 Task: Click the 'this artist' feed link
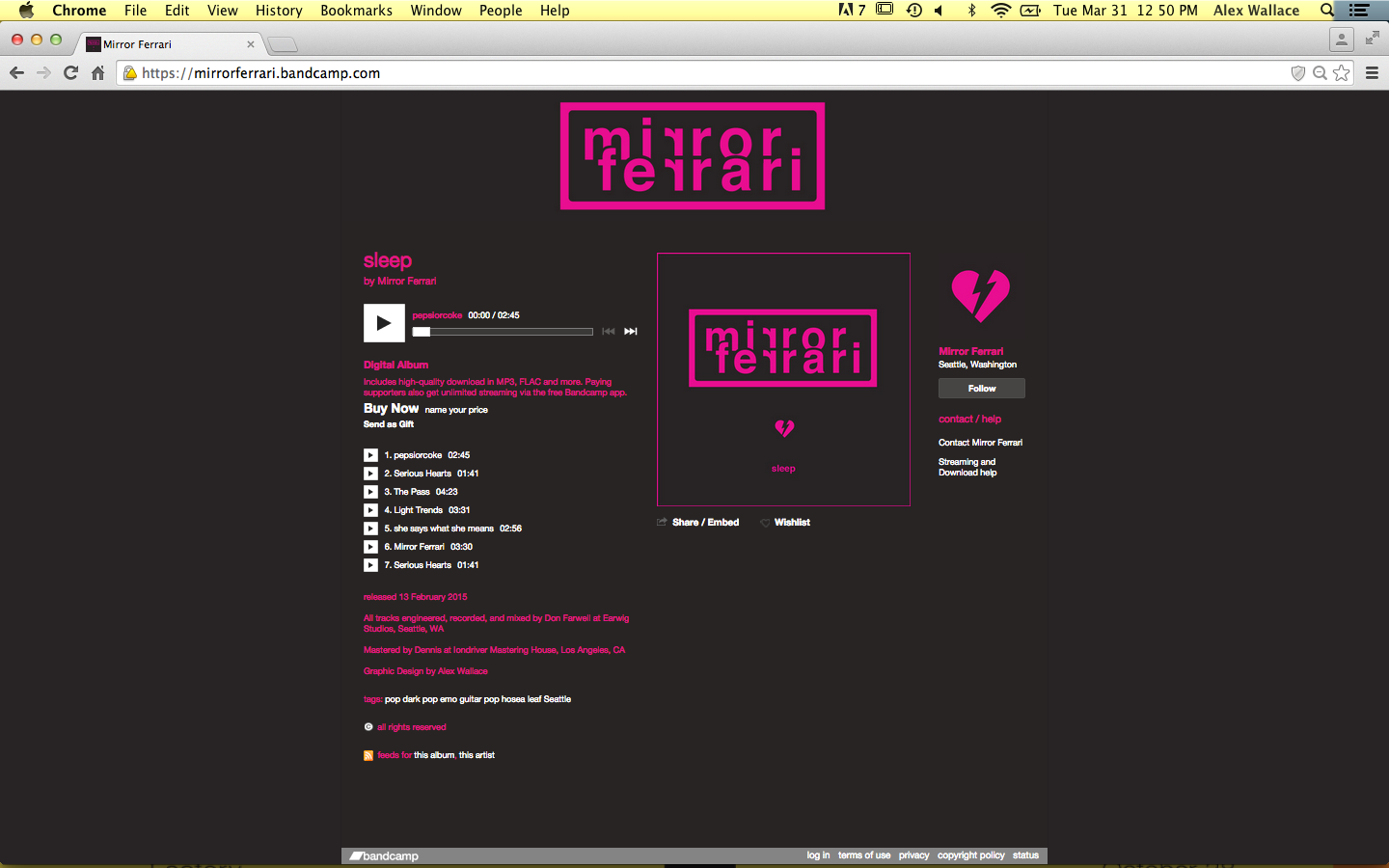(477, 755)
